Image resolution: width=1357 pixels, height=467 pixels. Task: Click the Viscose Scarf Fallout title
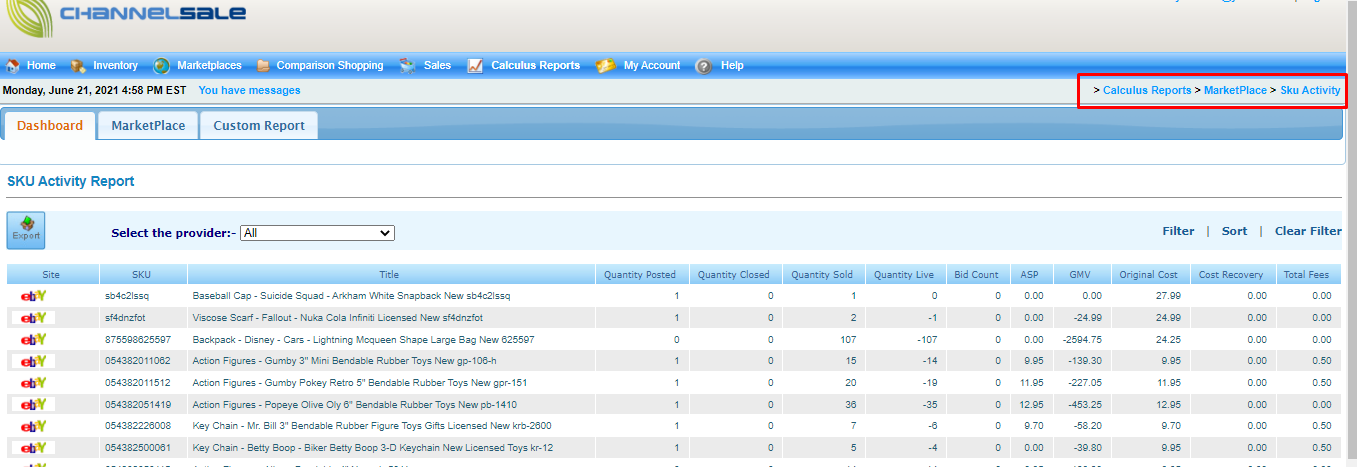pos(338,318)
